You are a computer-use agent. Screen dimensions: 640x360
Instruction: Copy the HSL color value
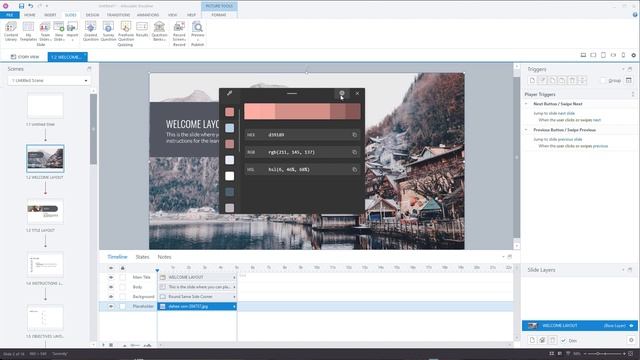tap(354, 170)
